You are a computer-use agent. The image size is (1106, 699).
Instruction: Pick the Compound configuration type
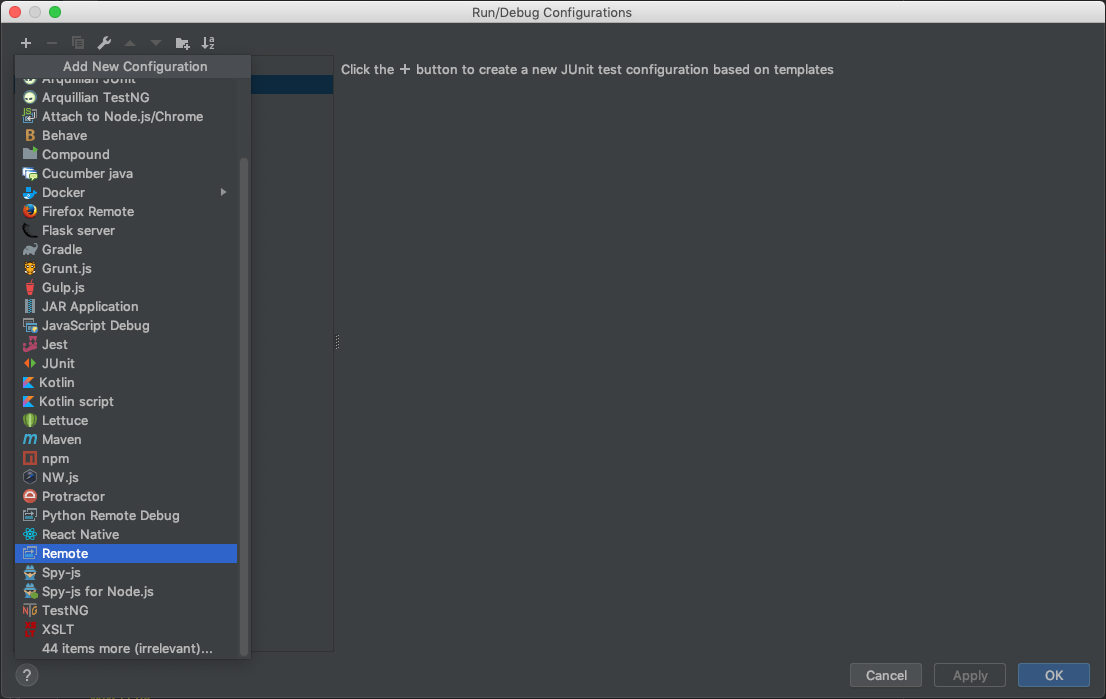(x=126, y=154)
